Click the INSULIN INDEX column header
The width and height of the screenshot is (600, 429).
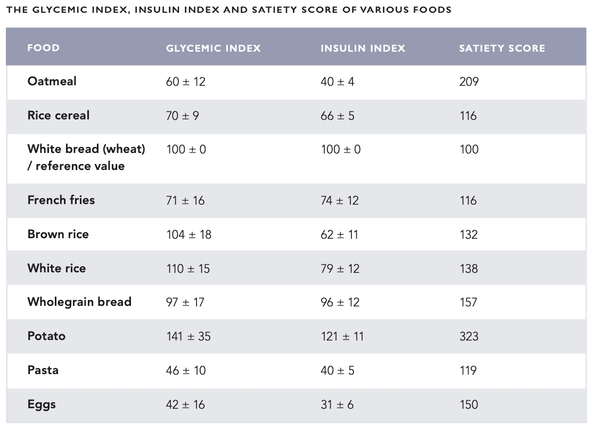[363, 48]
